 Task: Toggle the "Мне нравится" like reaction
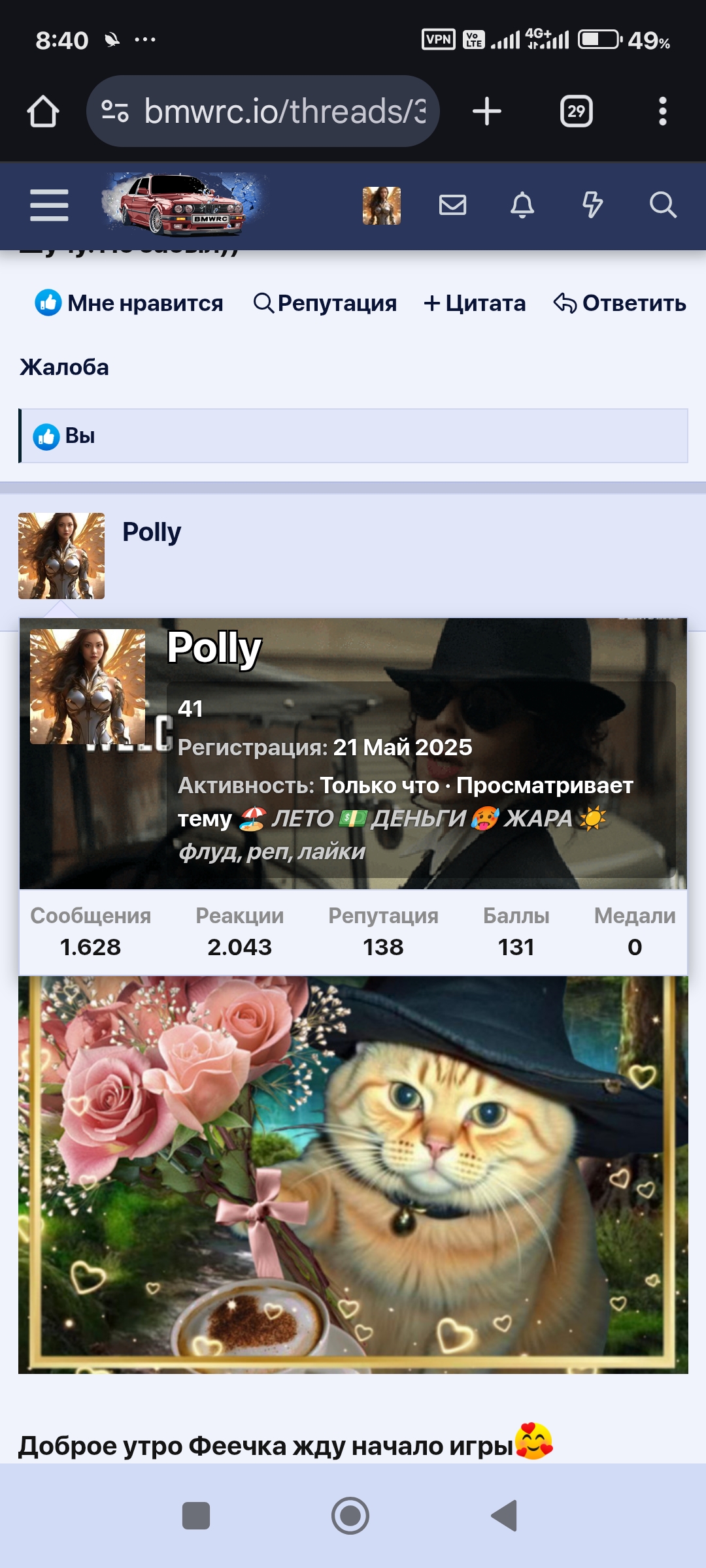pos(129,303)
